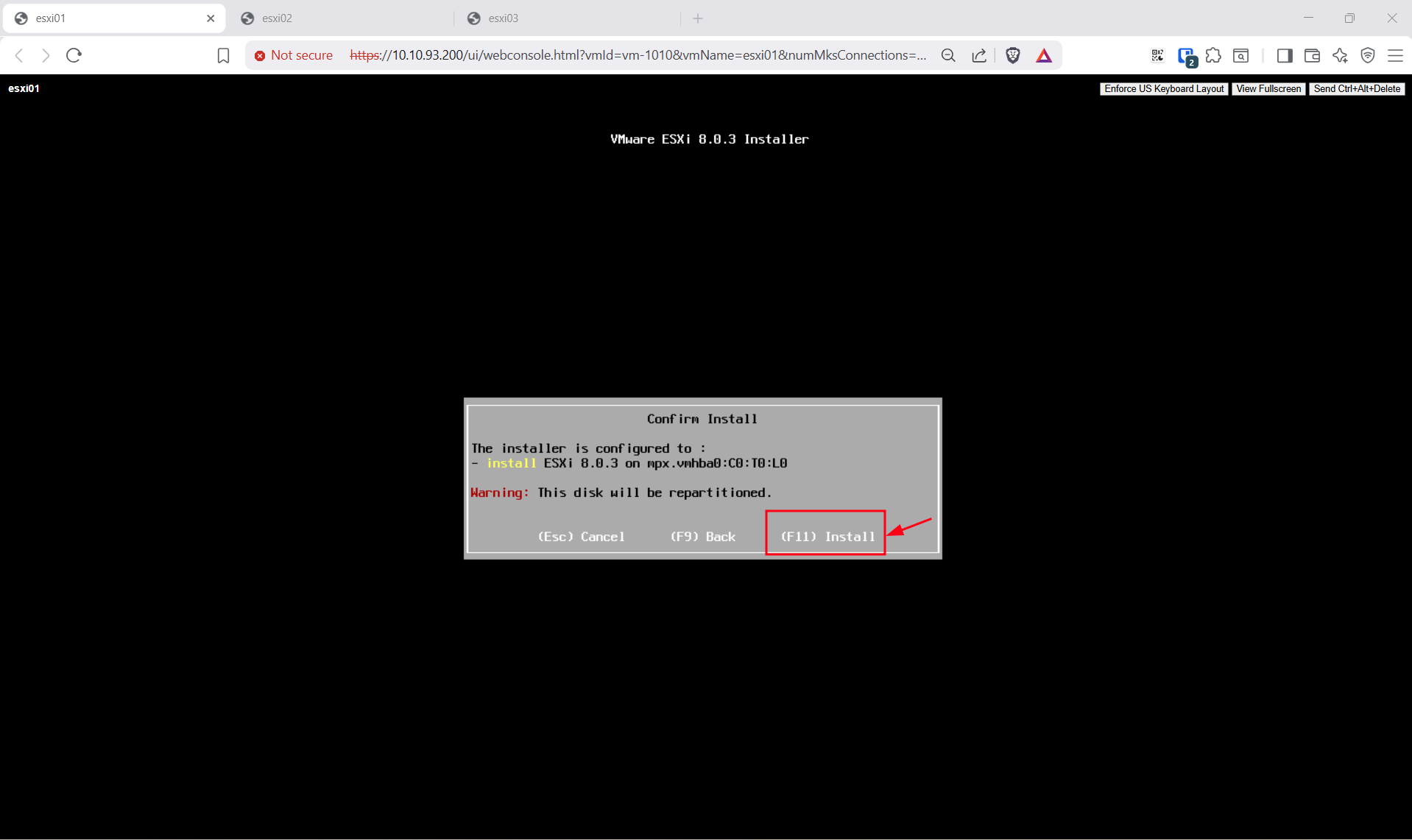Image resolution: width=1412 pixels, height=840 pixels.
Task: Click Enforce US Keyboard Layout
Action: click(1164, 89)
